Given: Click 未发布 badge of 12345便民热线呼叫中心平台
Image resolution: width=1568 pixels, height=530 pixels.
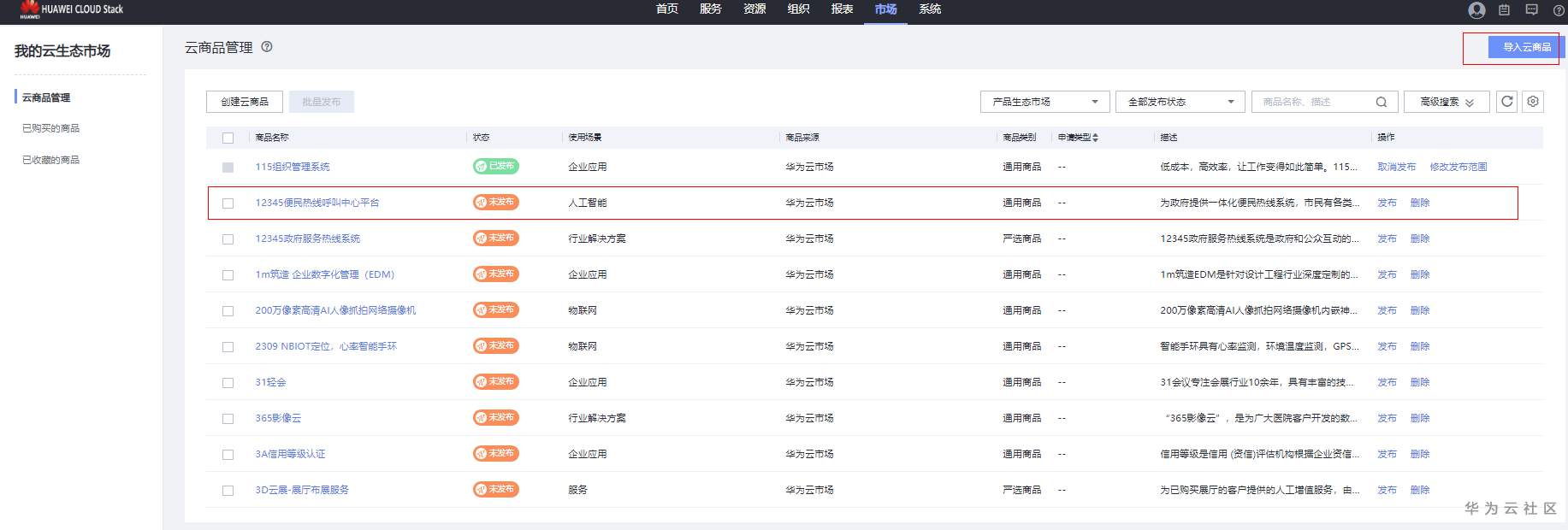Looking at the screenshot, I should 496,202.
